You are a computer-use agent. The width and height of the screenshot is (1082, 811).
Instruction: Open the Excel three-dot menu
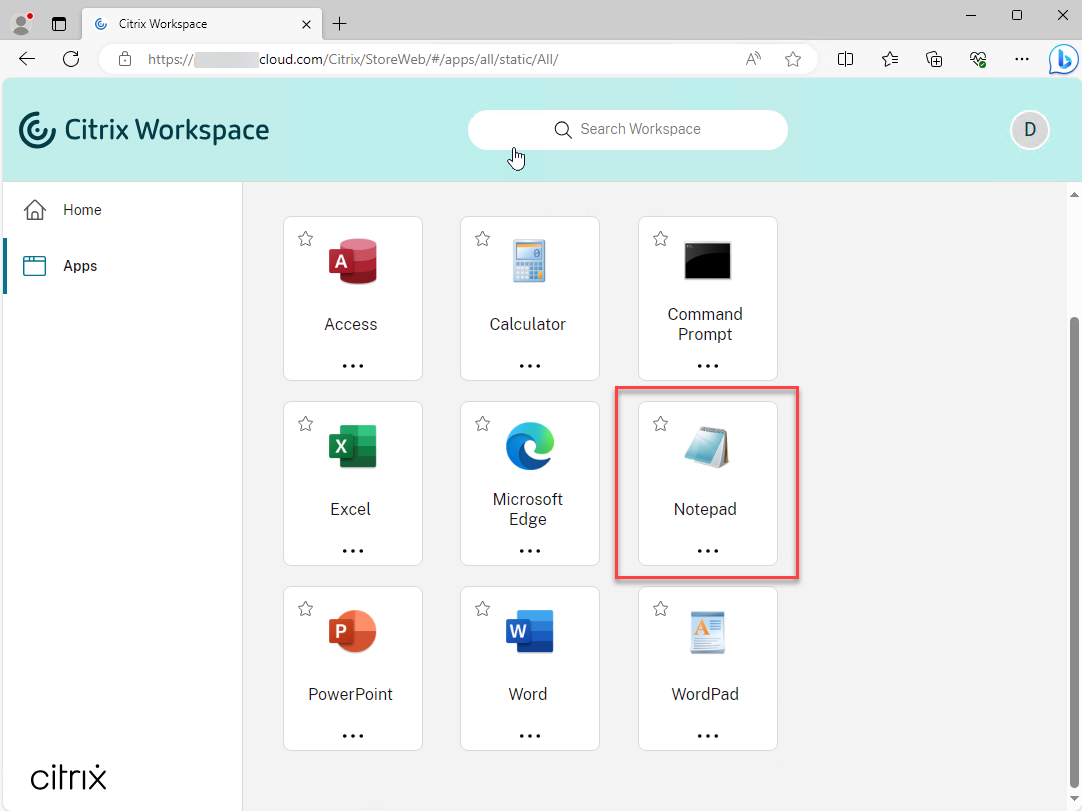(x=353, y=551)
